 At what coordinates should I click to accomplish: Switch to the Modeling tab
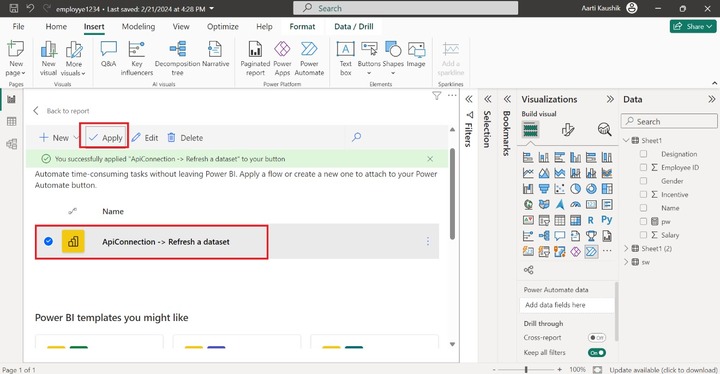[x=138, y=27]
